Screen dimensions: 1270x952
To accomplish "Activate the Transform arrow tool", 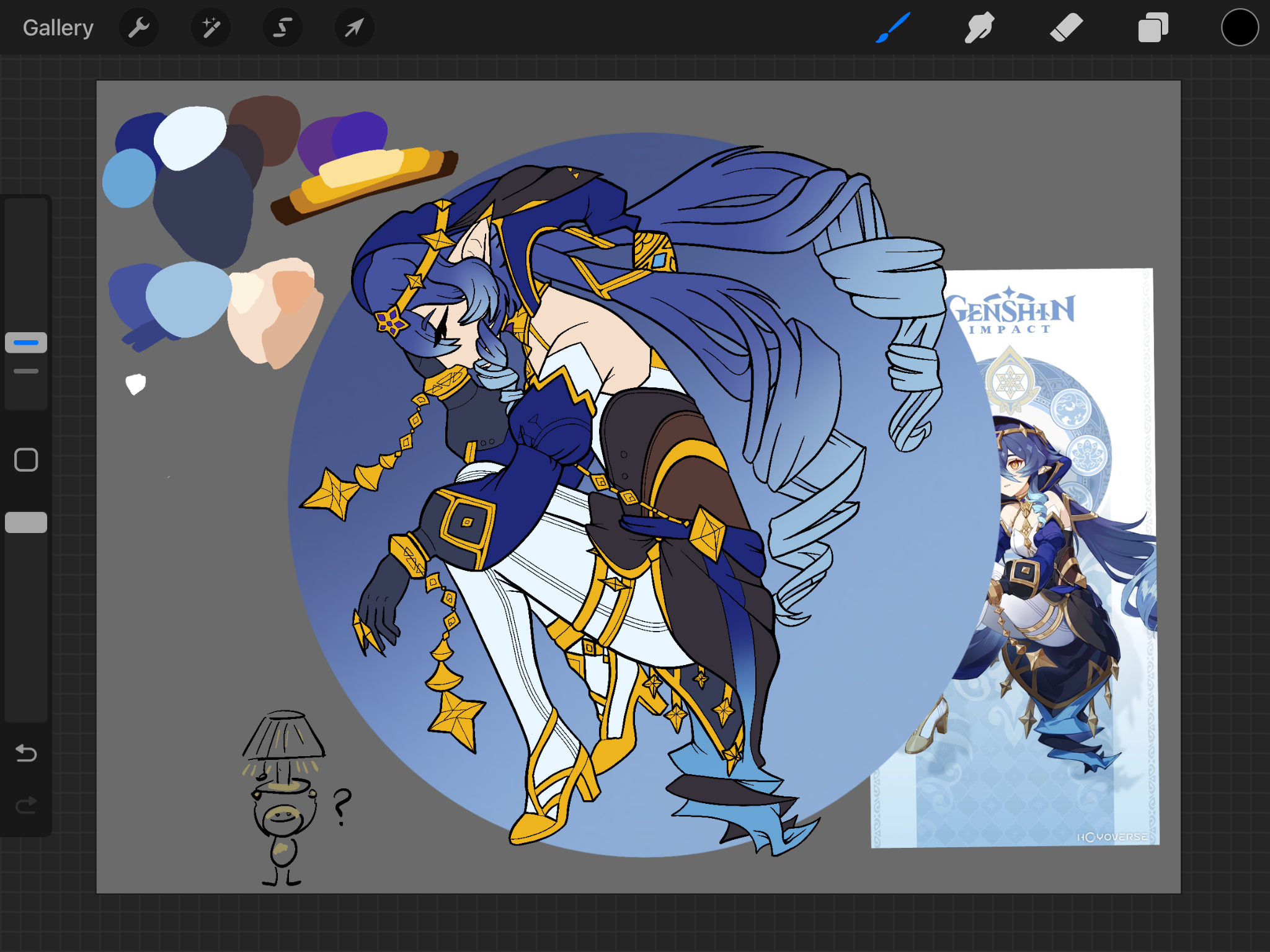I will tap(354, 28).
